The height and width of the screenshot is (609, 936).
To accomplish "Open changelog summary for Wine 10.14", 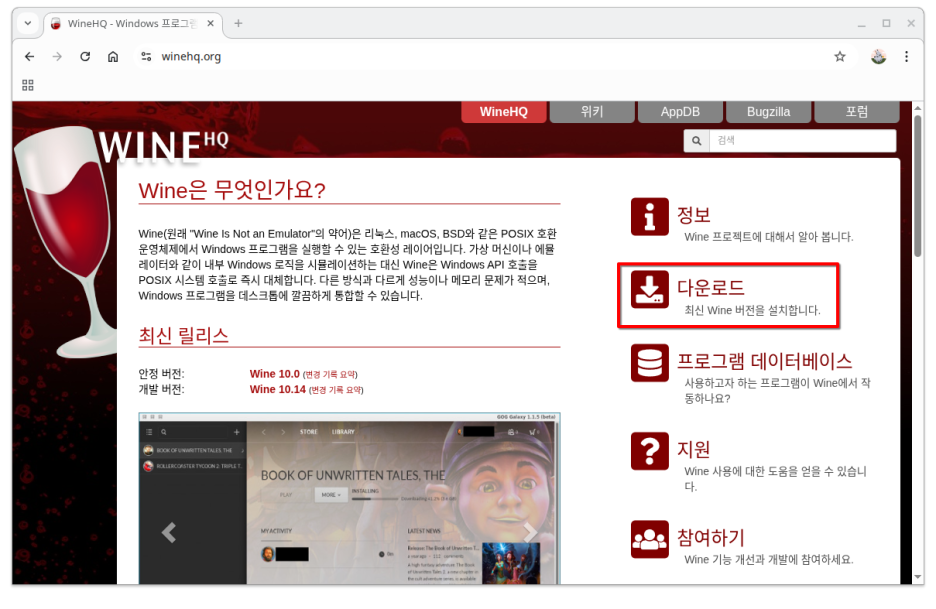I will click(x=336, y=390).
